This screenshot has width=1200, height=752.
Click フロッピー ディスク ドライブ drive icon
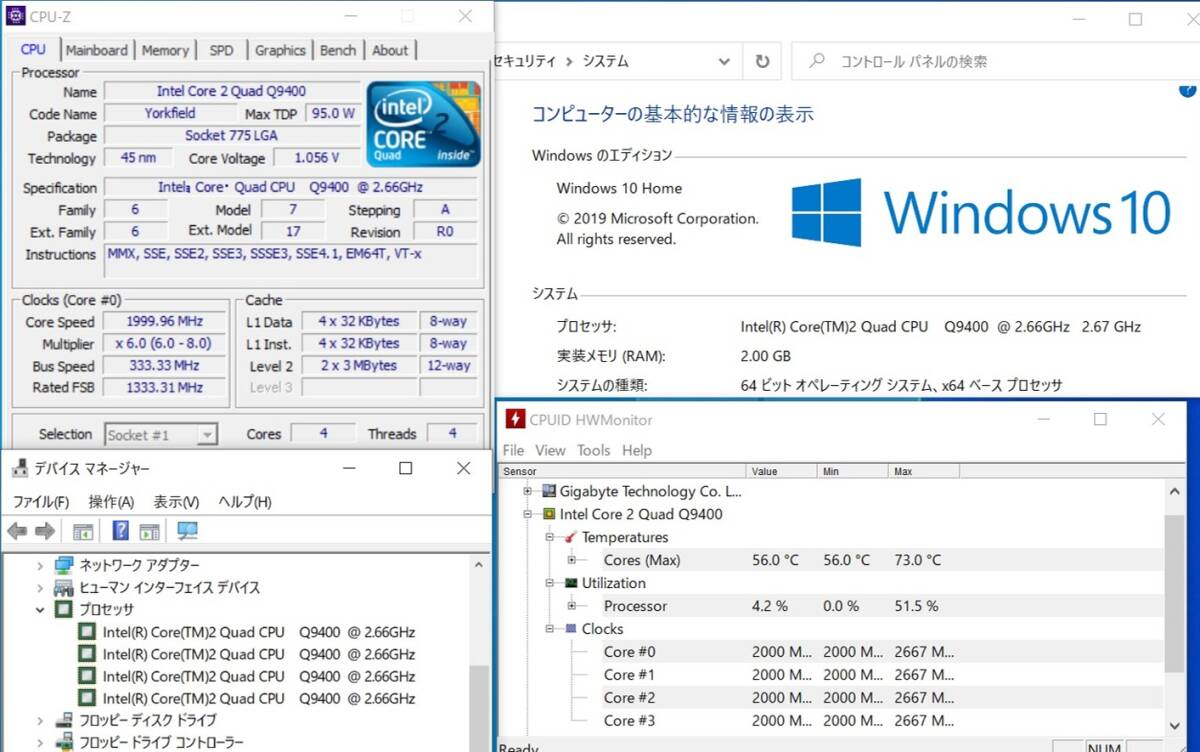[x=64, y=720]
